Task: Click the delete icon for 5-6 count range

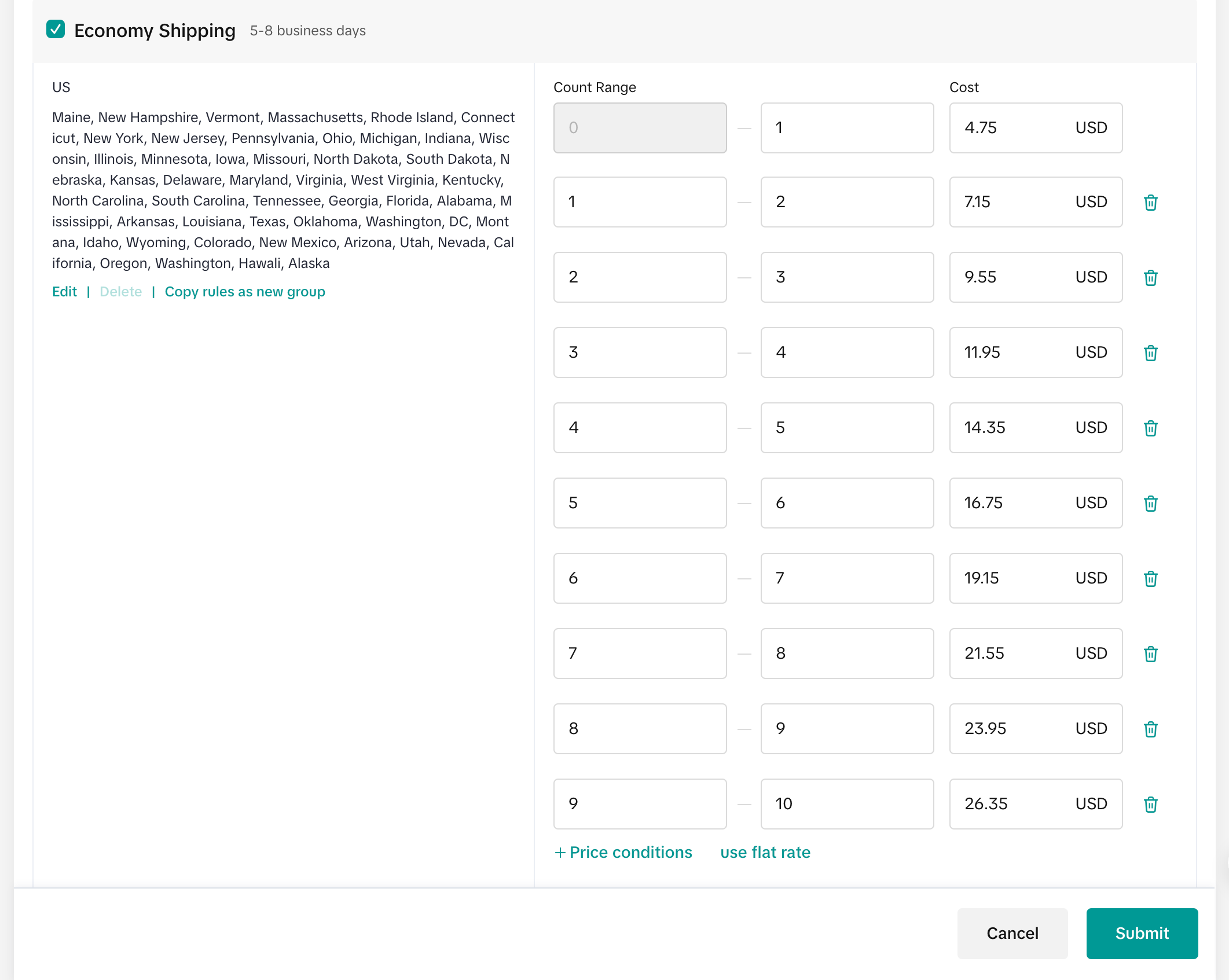Action: coord(1151,503)
